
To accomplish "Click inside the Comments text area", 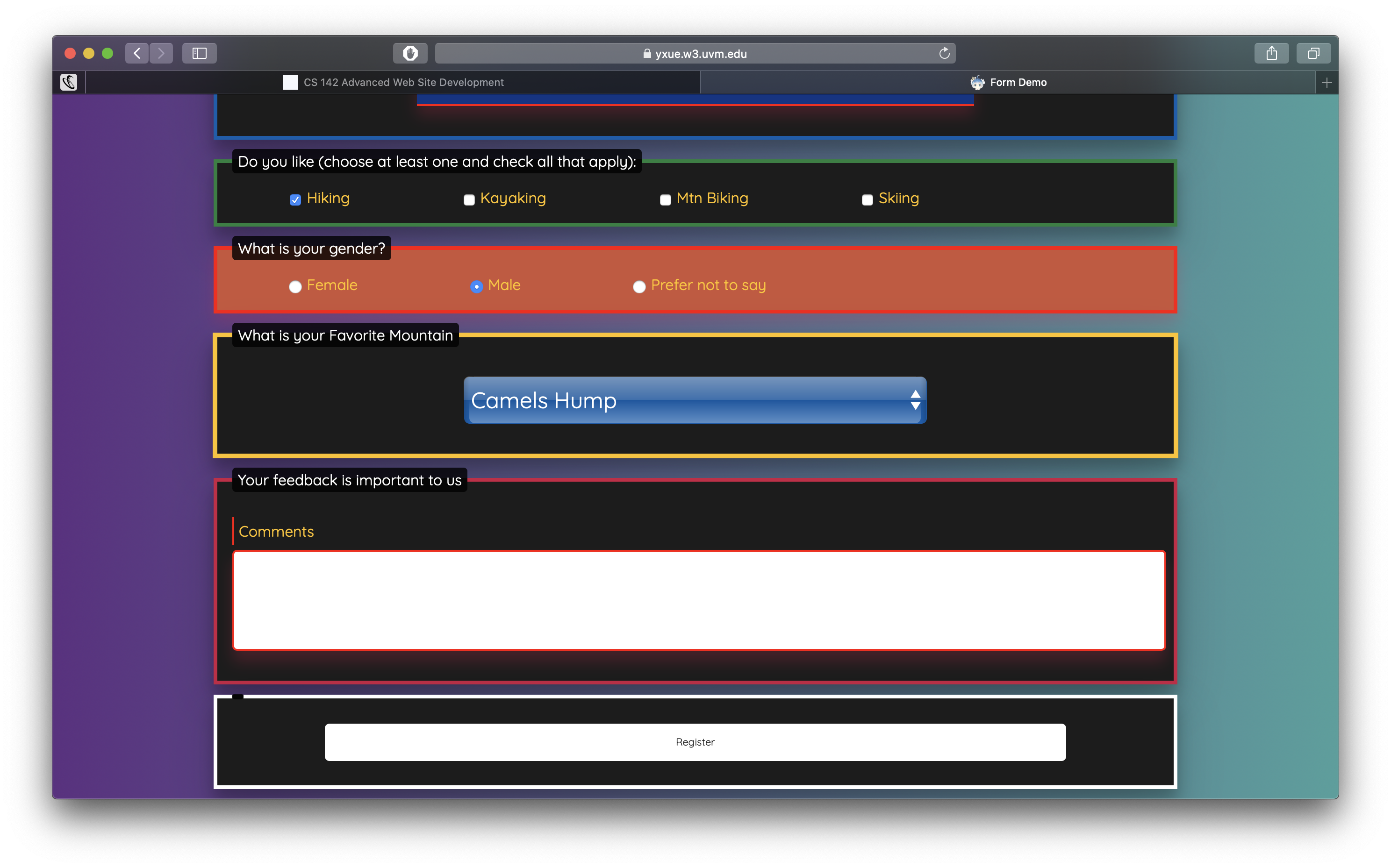I will 698,600.
